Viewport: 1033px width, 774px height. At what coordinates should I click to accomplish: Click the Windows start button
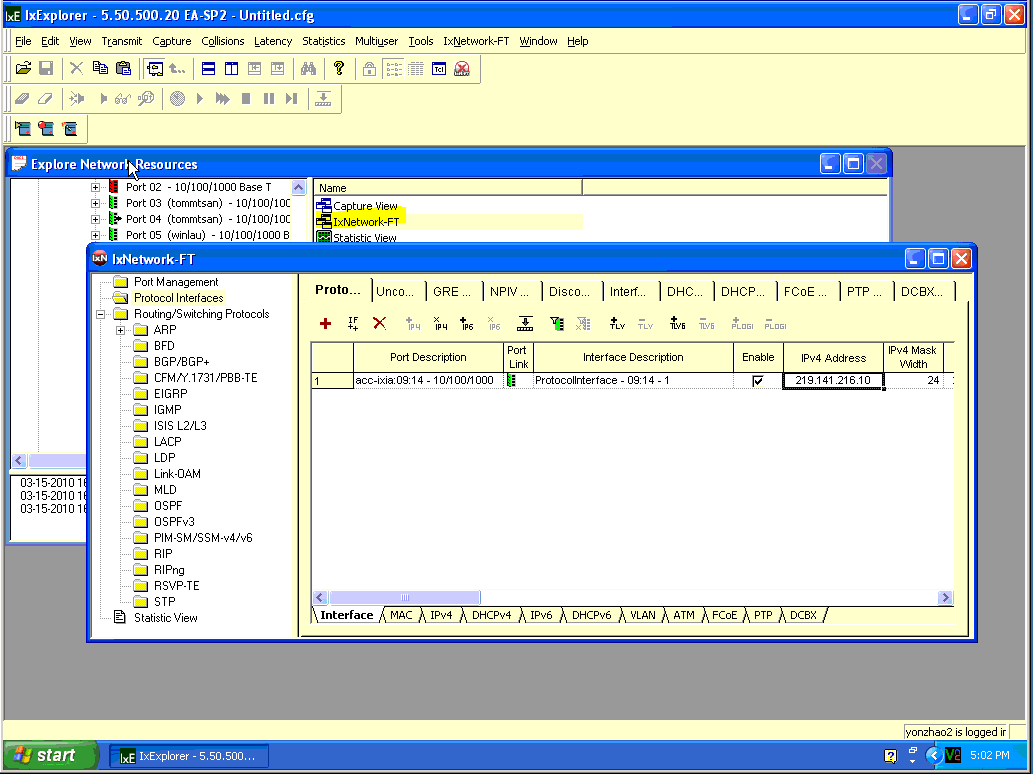(51, 755)
